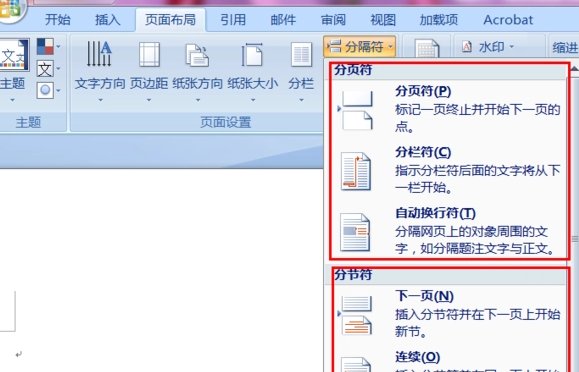Open the Acrobat tab
The width and height of the screenshot is (579, 372).
[x=508, y=20]
